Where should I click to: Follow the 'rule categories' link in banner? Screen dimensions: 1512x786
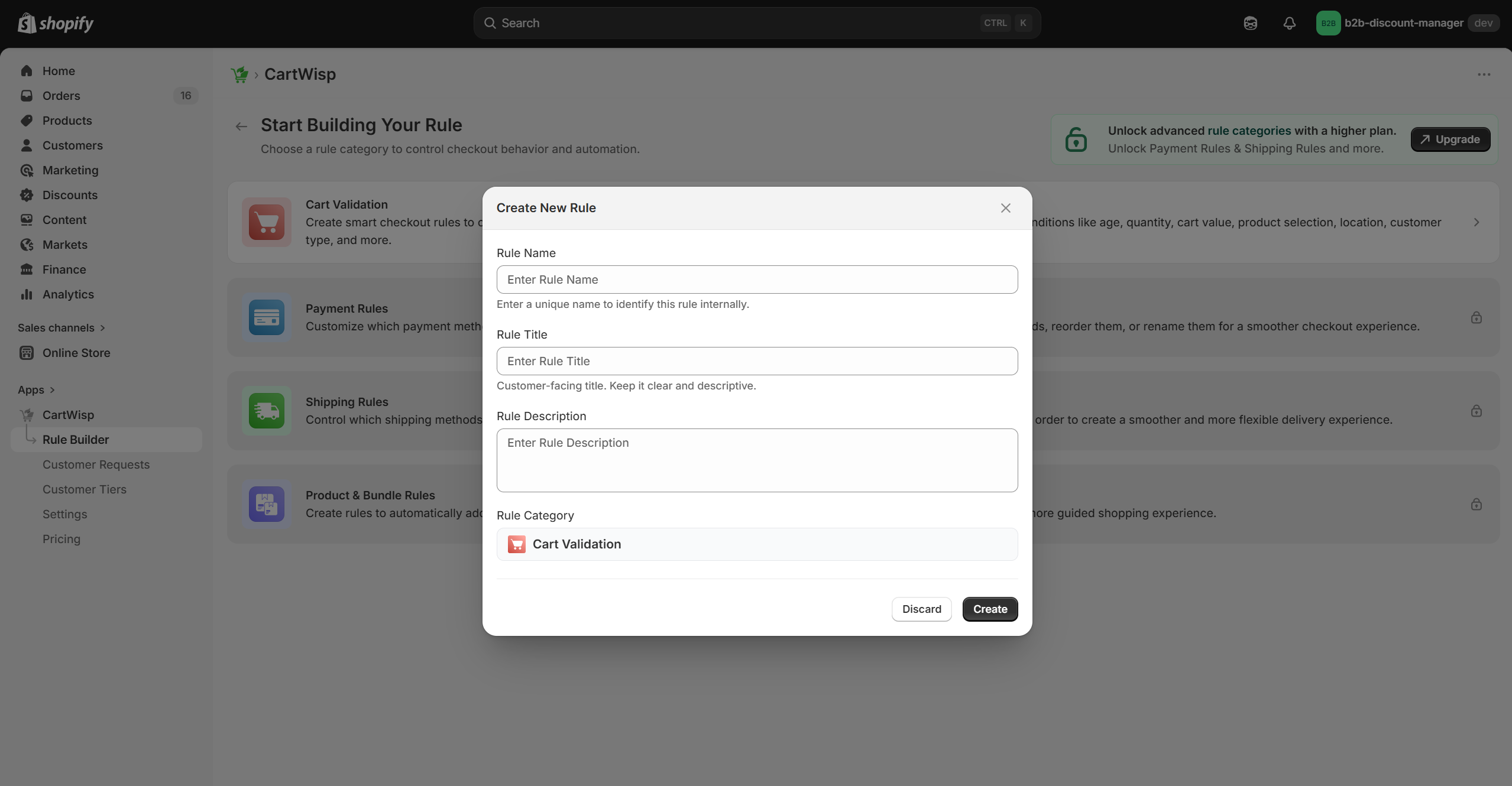1249,131
